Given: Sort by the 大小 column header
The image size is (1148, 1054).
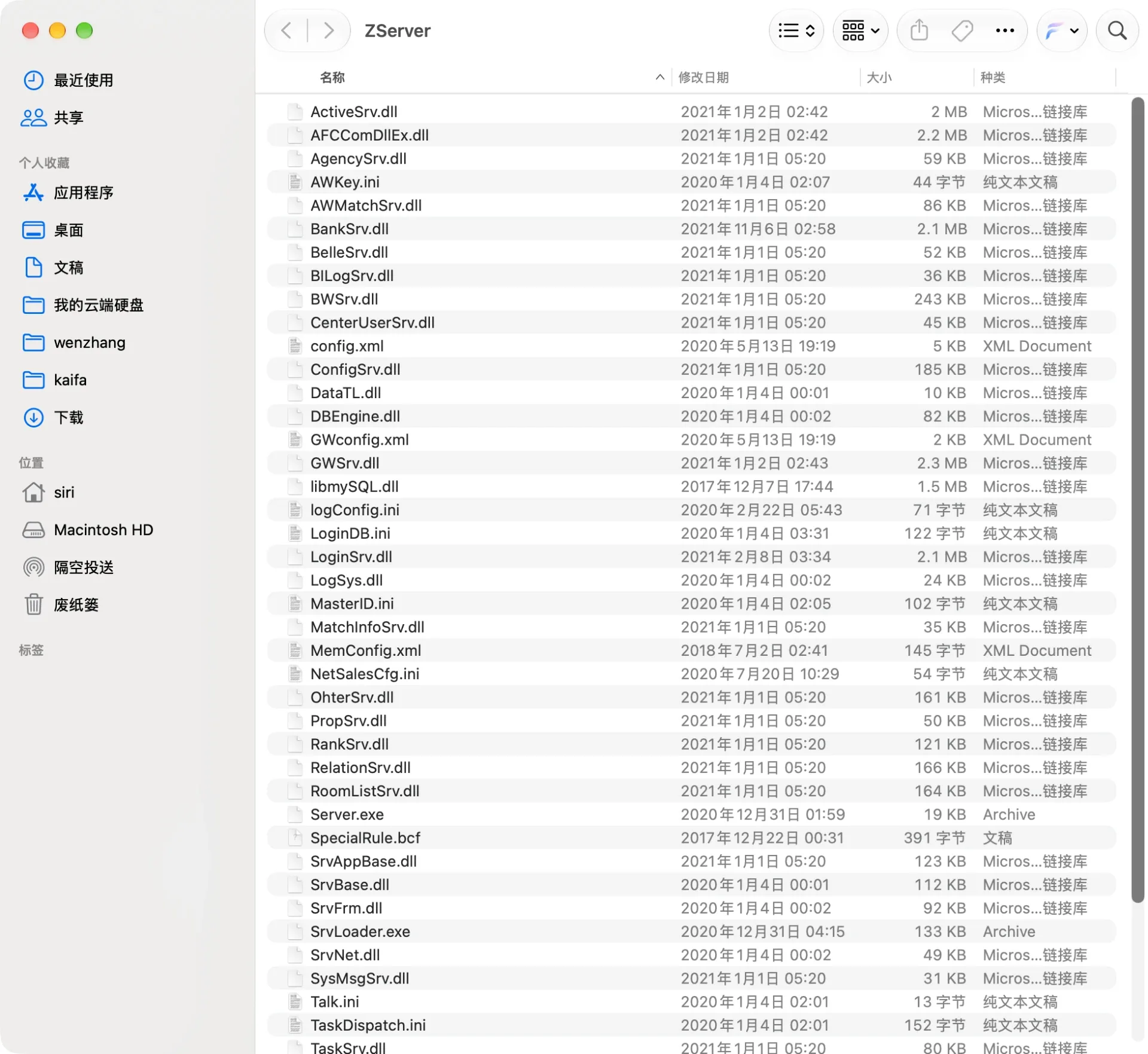Looking at the screenshot, I should tap(879, 77).
